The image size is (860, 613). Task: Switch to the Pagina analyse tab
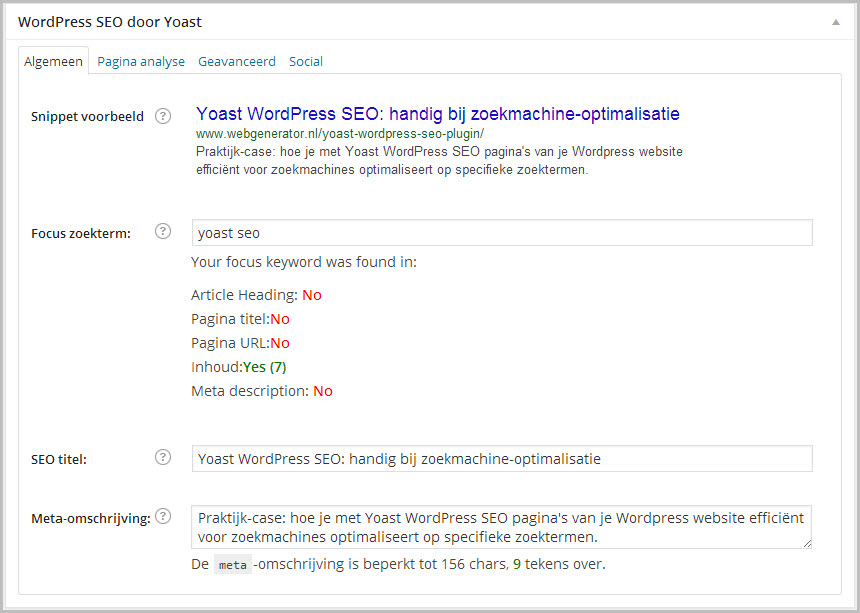141,61
